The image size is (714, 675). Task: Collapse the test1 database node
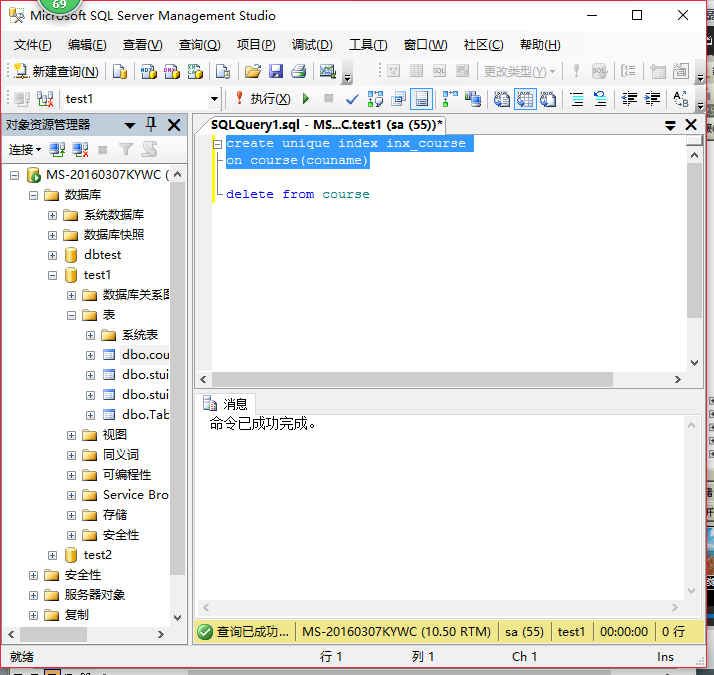[x=52, y=275]
